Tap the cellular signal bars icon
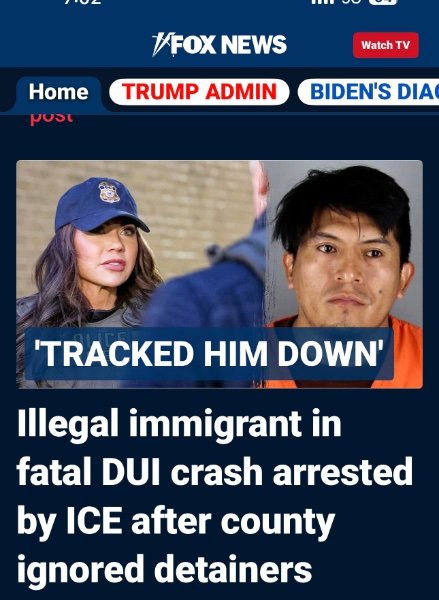Image resolution: width=439 pixels, height=600 pixels. pyautogui.click(x=323, y=2)
